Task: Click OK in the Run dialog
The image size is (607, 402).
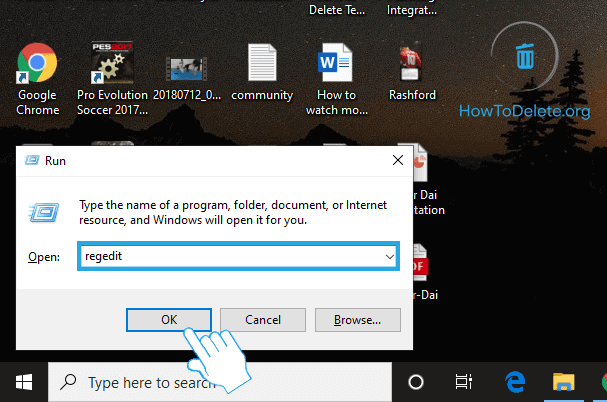Action: tap(169, 320)
